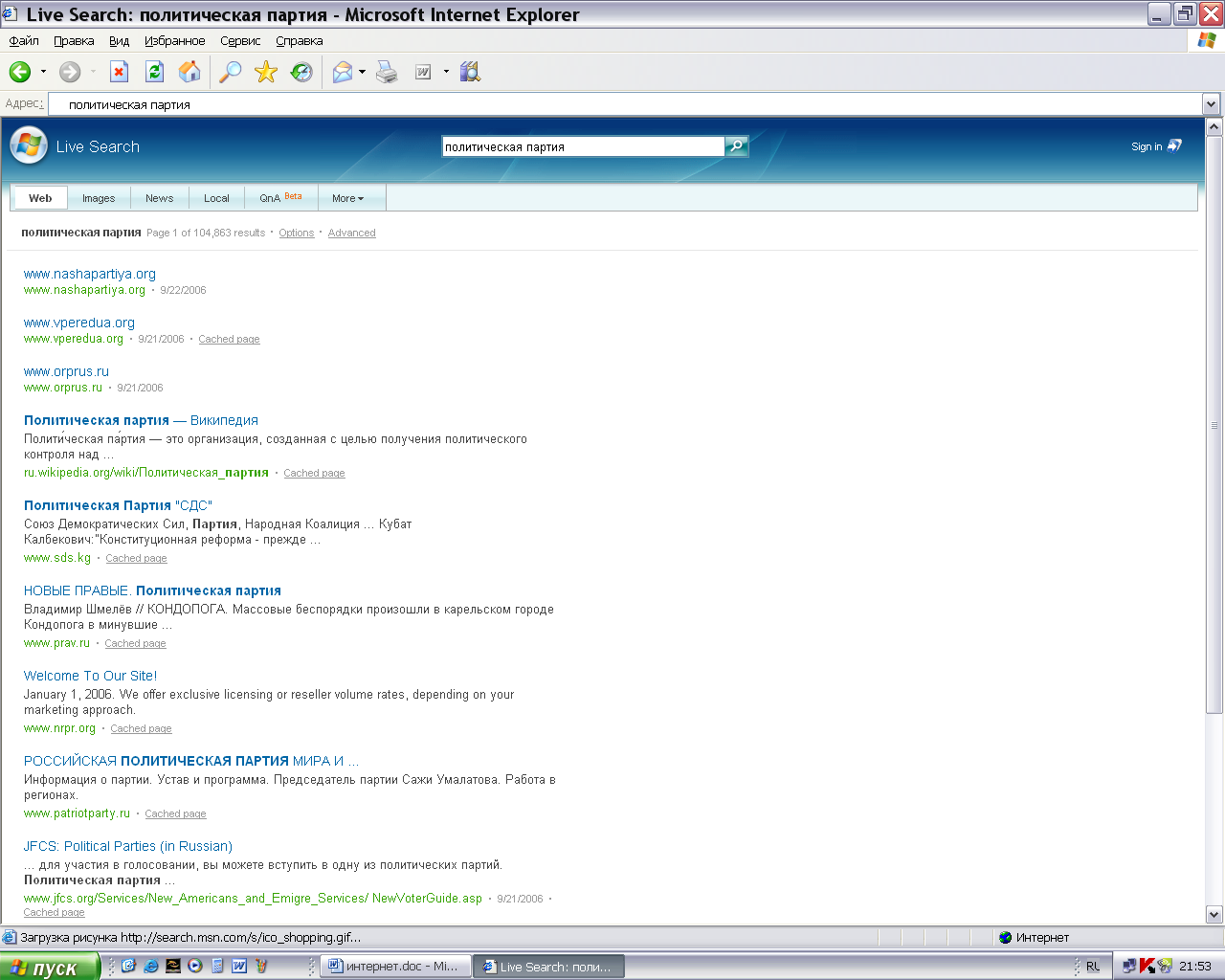Open the Back button history dropdown arrow
The image size is (1225, 980).
(43, 72)
